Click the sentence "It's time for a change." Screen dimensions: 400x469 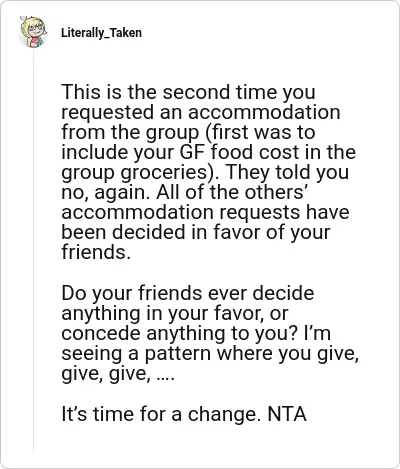click(x=161, y=414)
